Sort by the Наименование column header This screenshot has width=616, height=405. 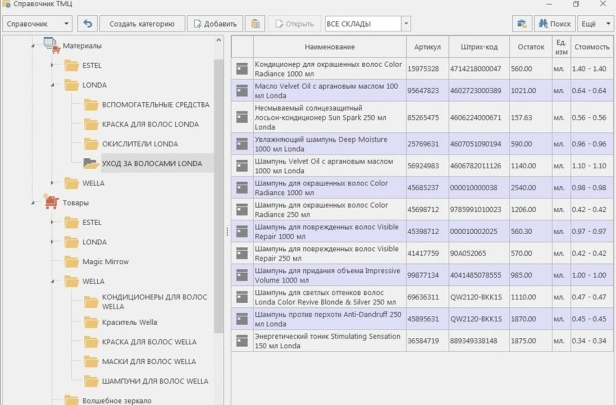330,46
